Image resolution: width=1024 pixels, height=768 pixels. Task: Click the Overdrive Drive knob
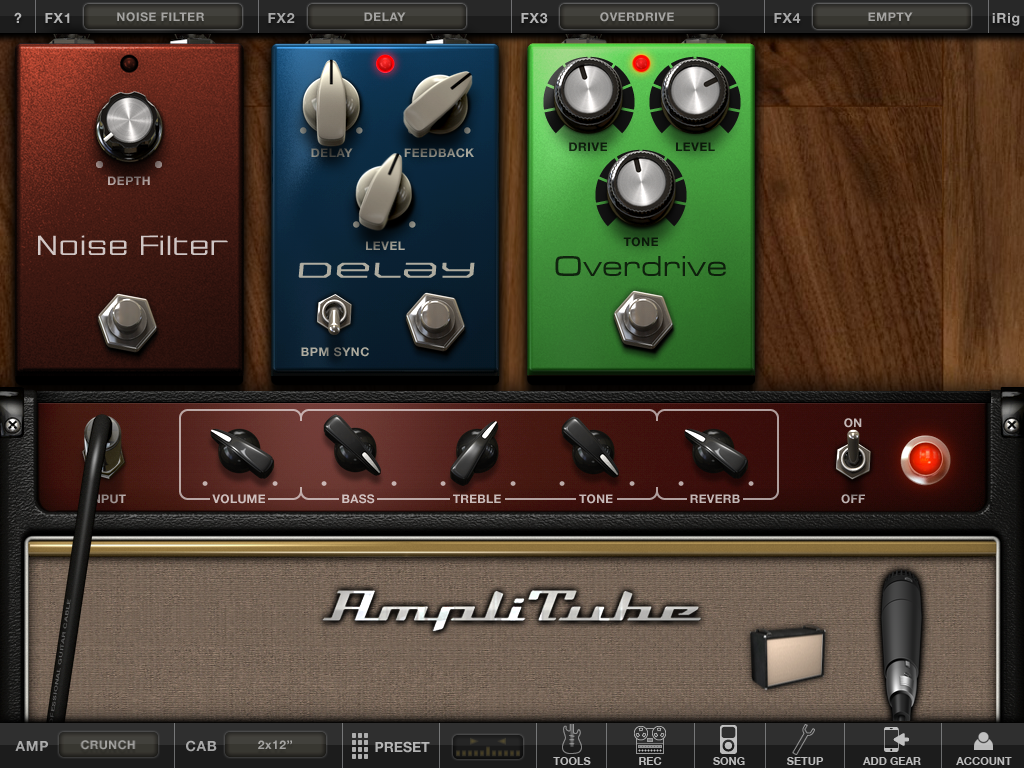tap(588, 95)
